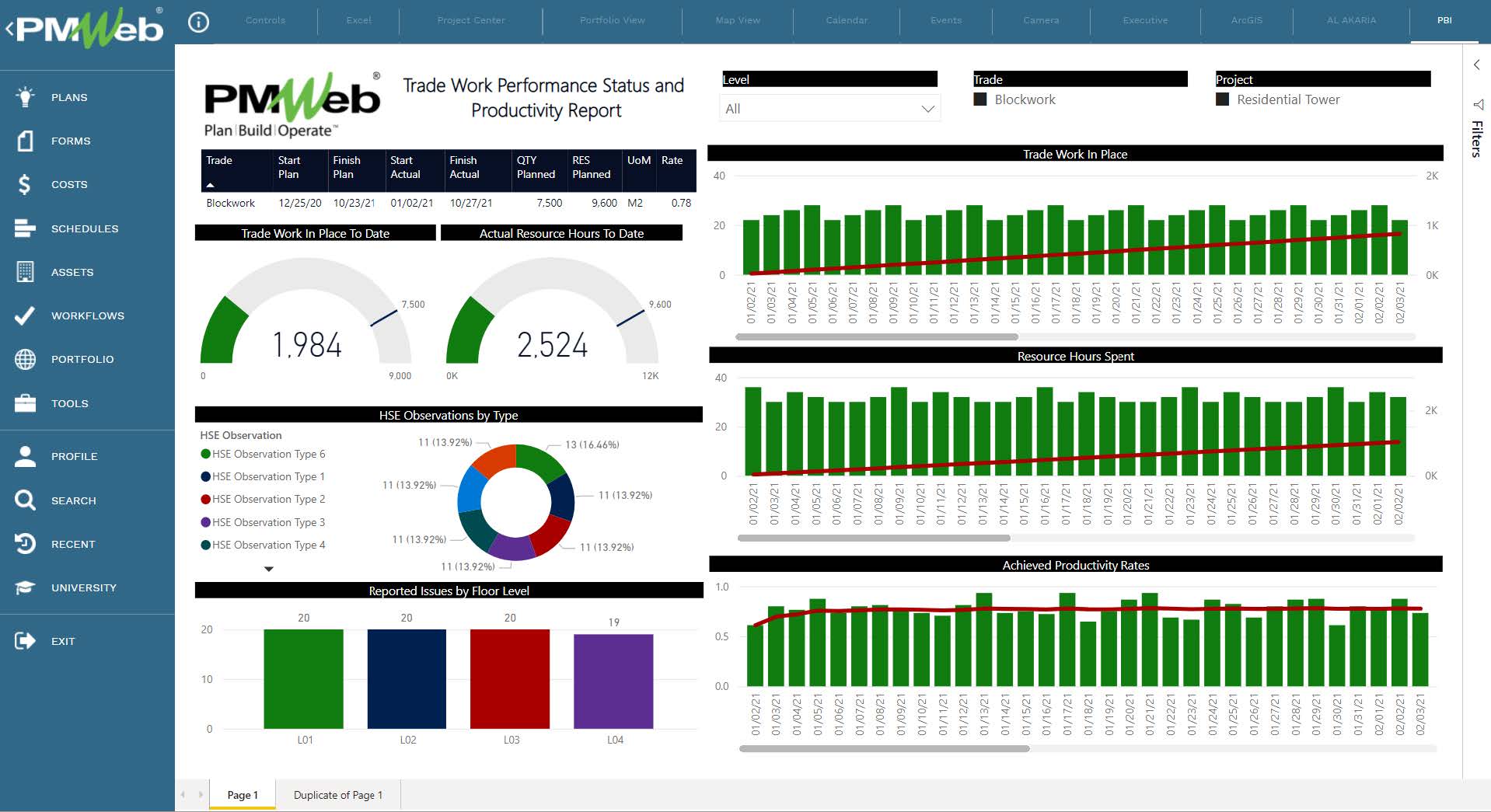Open the Level dropdown set to All

(829, 109)
